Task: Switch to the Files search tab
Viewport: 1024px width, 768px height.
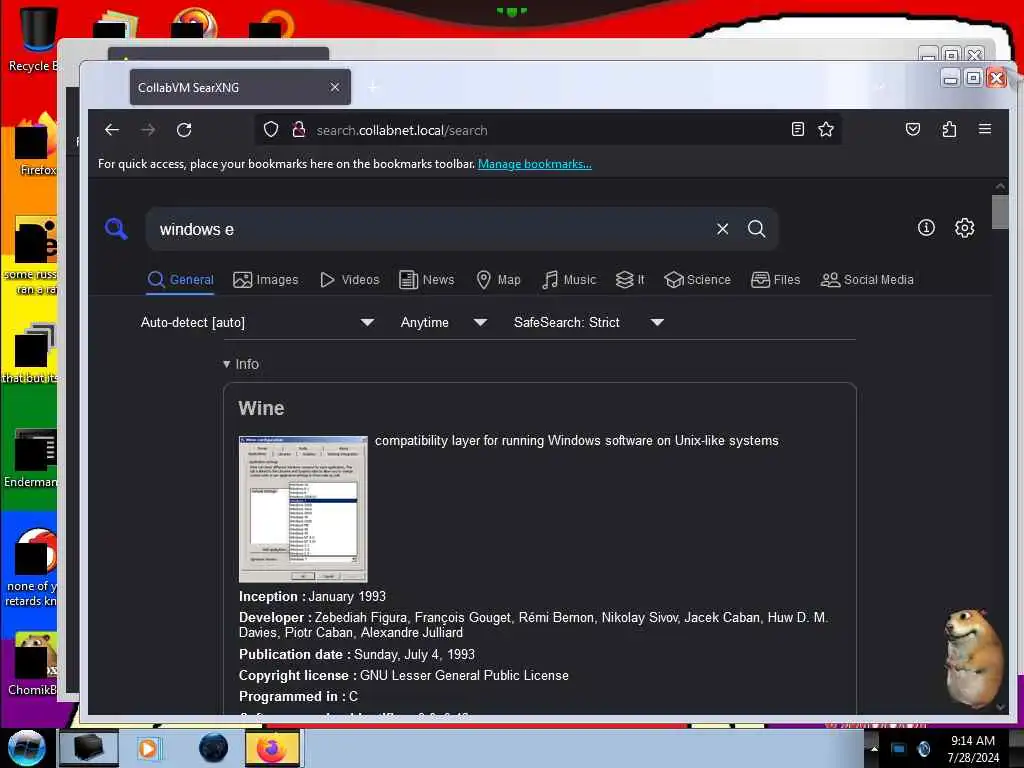Action: coord(775,280)
